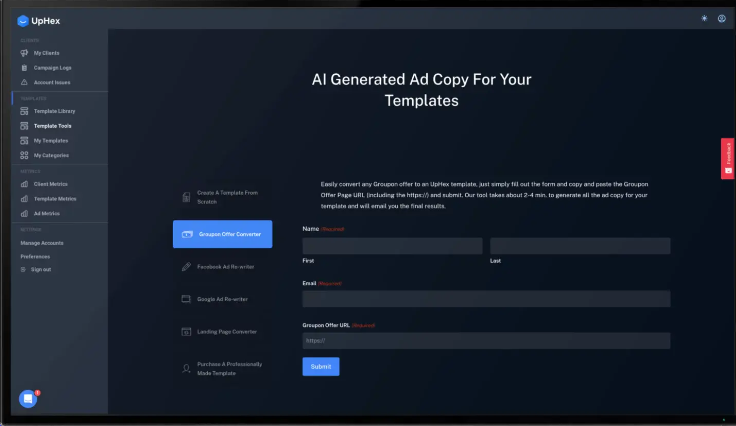Open the chat widget bubble
Image resolution: width=736 pixels, height=426 pixels.
click(x=28, y=399)
